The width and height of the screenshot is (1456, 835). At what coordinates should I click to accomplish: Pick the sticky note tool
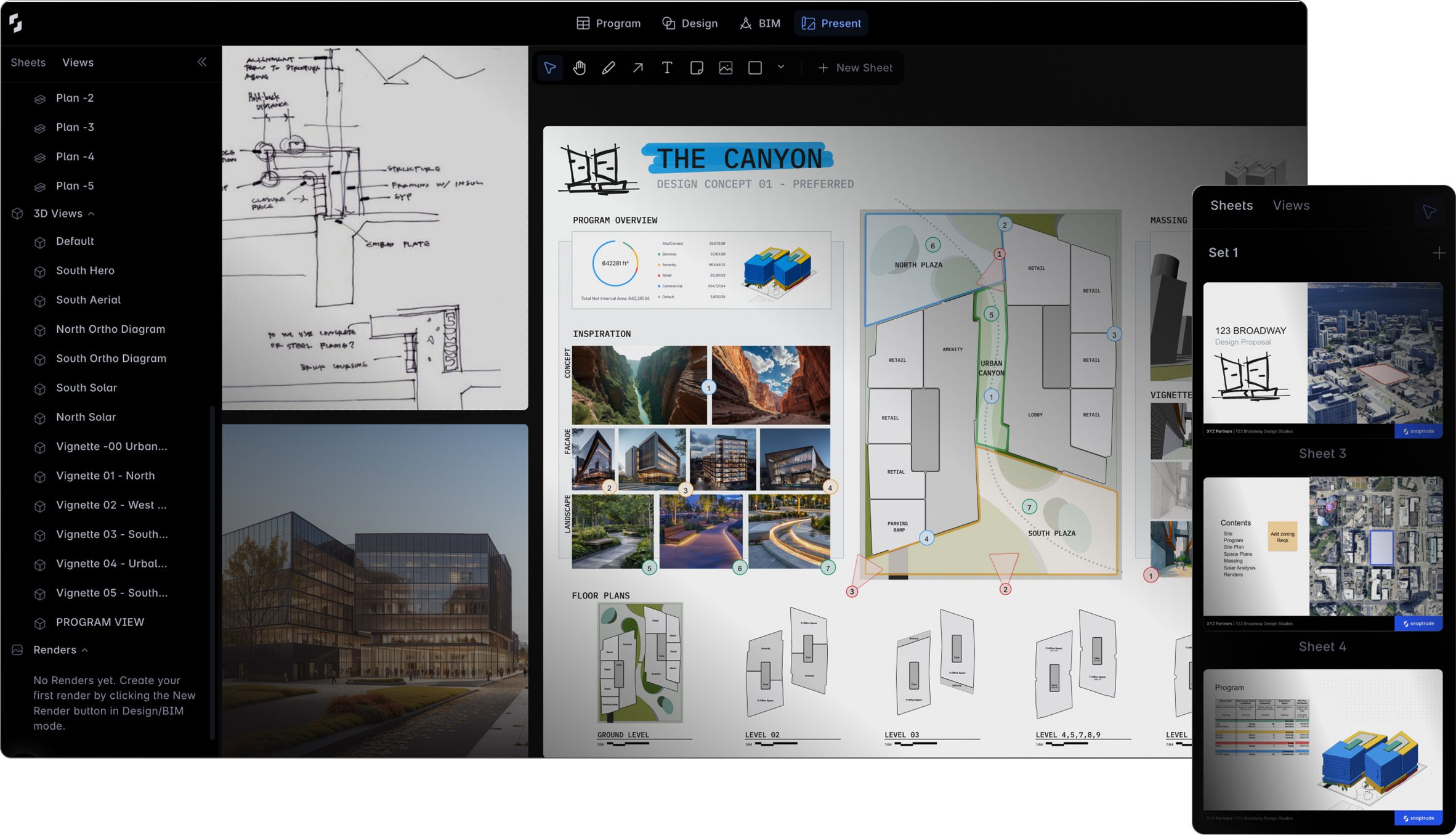(x=697, y=68)
